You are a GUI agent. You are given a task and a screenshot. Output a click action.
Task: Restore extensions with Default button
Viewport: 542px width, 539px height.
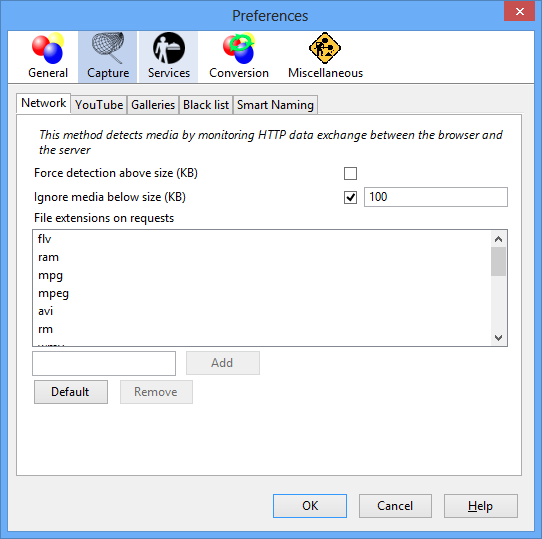[71, 392]
